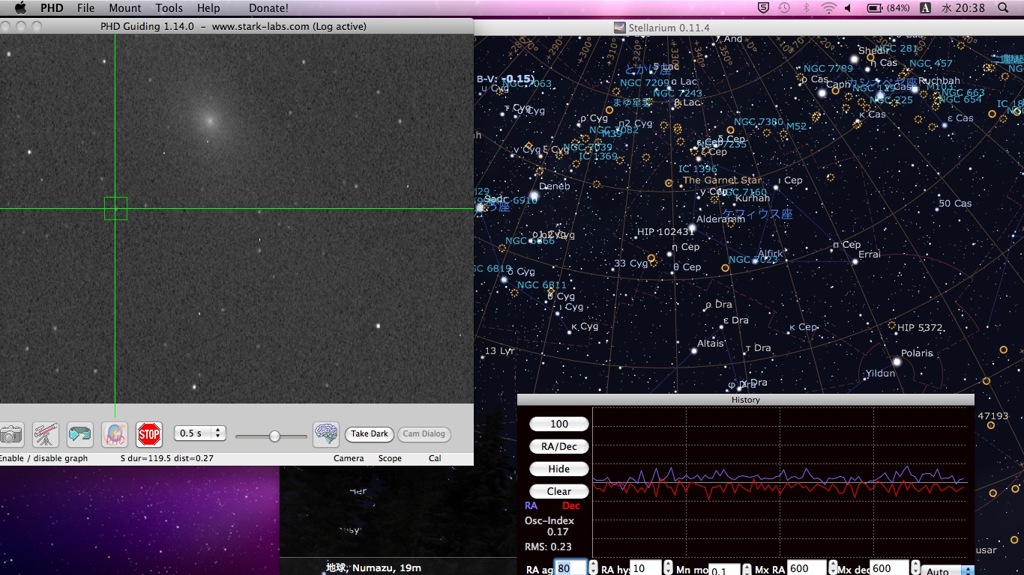Open the brain advanced settings icon
This screenshot has width=1024, height=575.
pyautogui.click(x=326, y=434)
